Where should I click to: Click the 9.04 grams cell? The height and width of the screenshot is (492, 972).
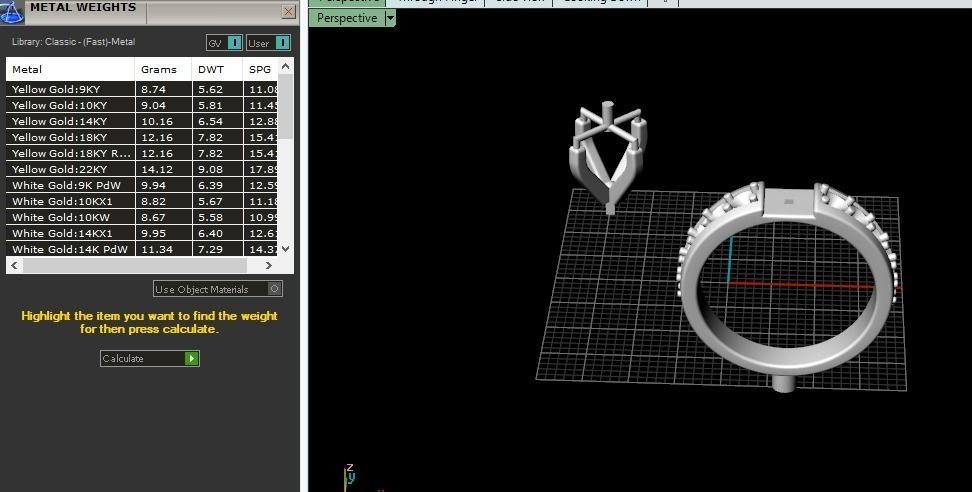[163, 105]
